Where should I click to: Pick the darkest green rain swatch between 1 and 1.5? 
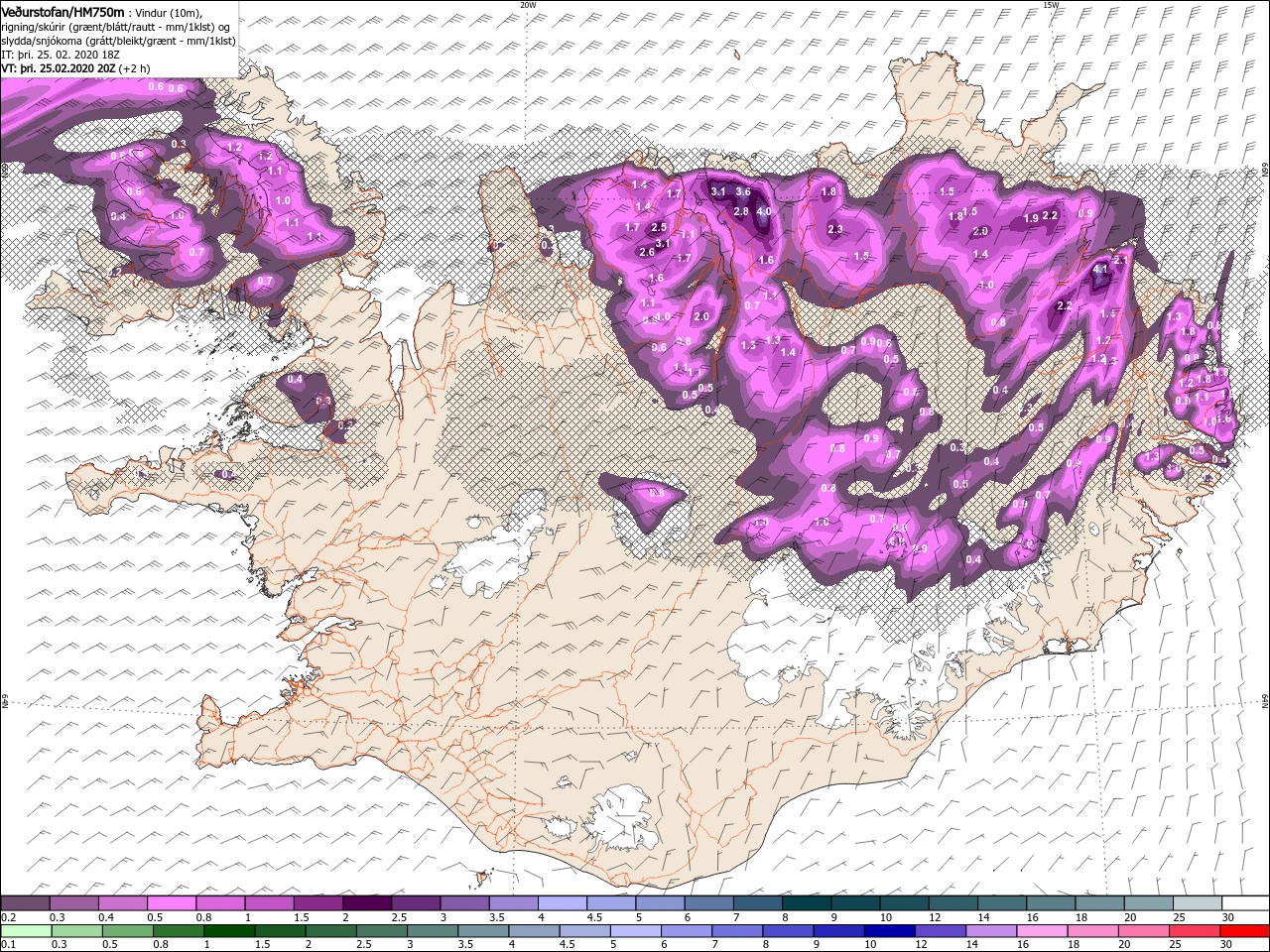point(228,931)
